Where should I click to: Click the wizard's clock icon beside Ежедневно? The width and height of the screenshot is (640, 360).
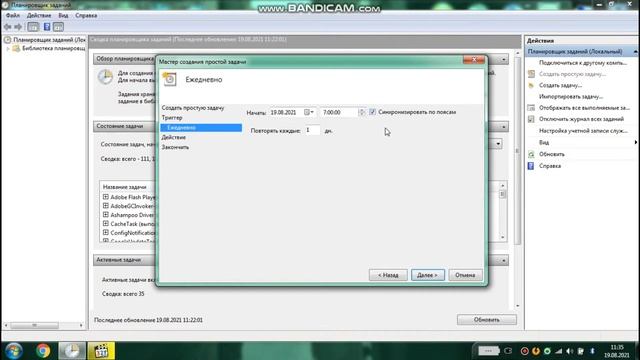169,79
